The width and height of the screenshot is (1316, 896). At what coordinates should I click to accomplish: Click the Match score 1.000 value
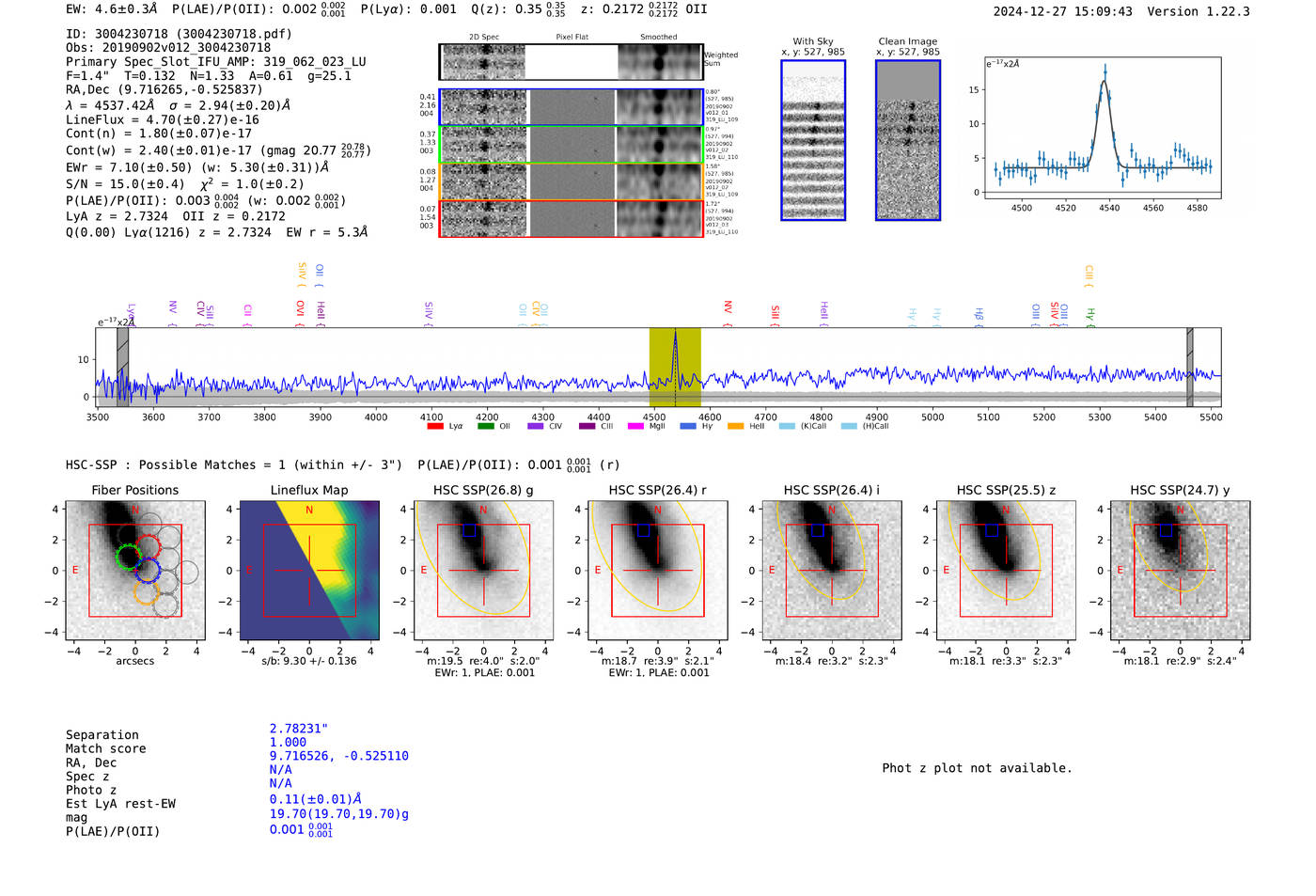click(288, 743)
